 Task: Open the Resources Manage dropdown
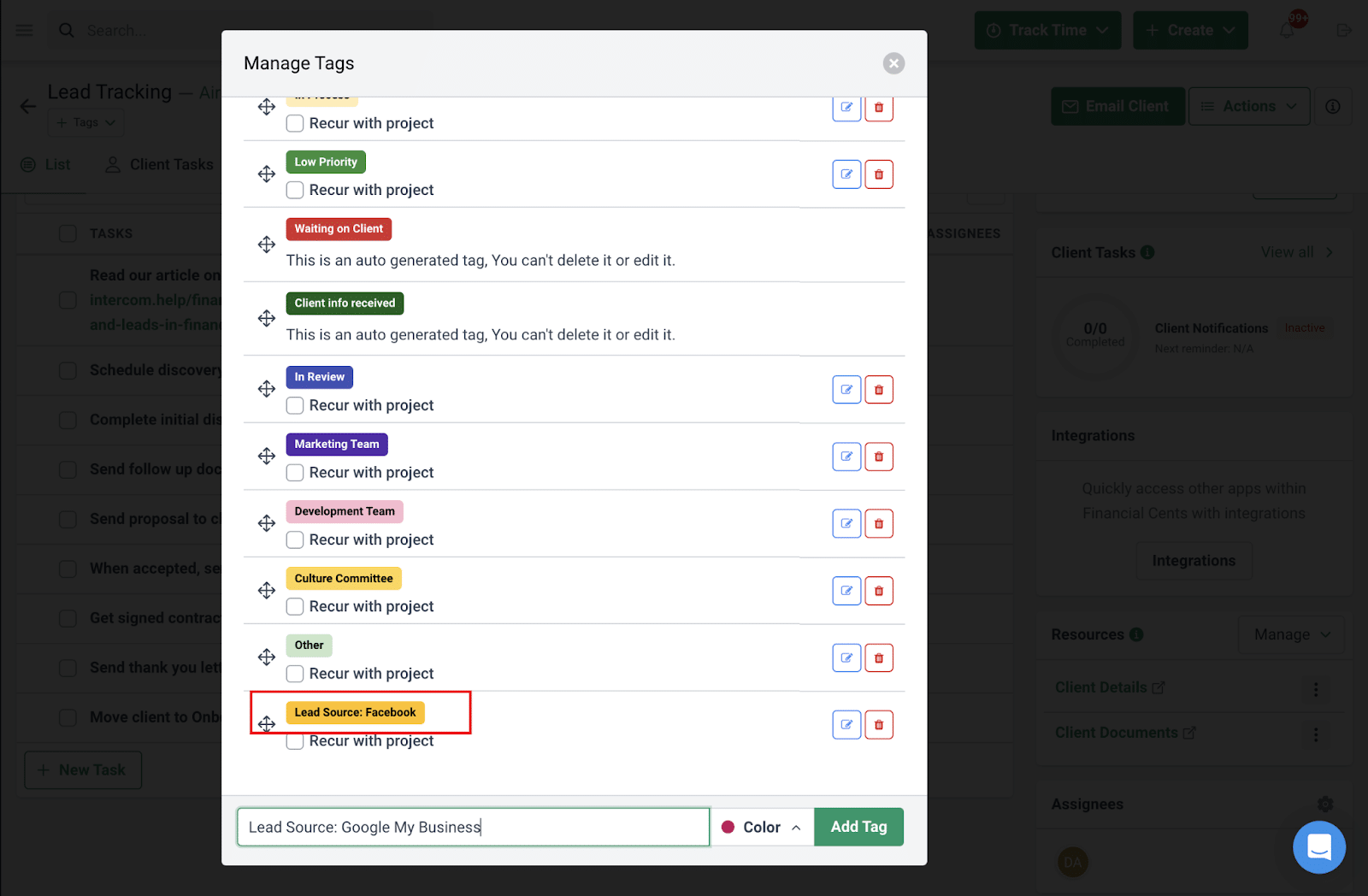(x=1292, y=634)
